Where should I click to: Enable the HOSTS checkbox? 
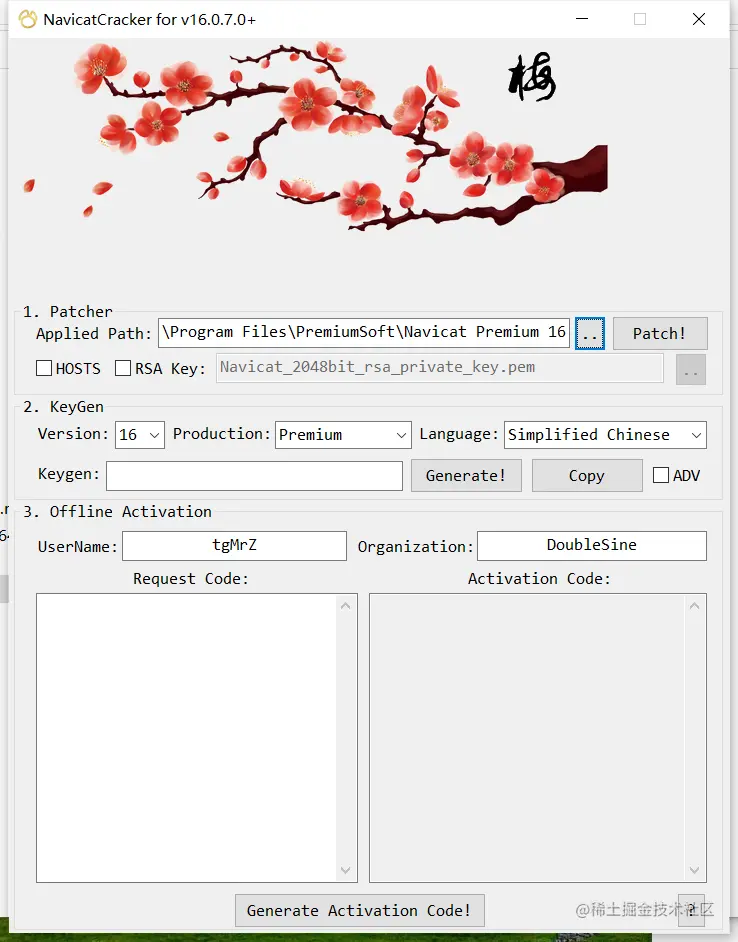pyautogui.click(x=44, y=368)
